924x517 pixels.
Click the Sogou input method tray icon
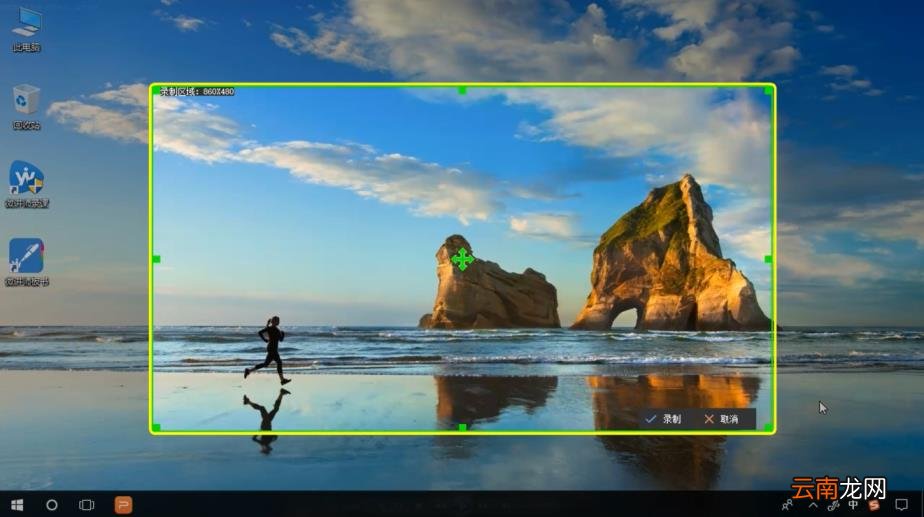pyautogui.click(x=874, y=505)
